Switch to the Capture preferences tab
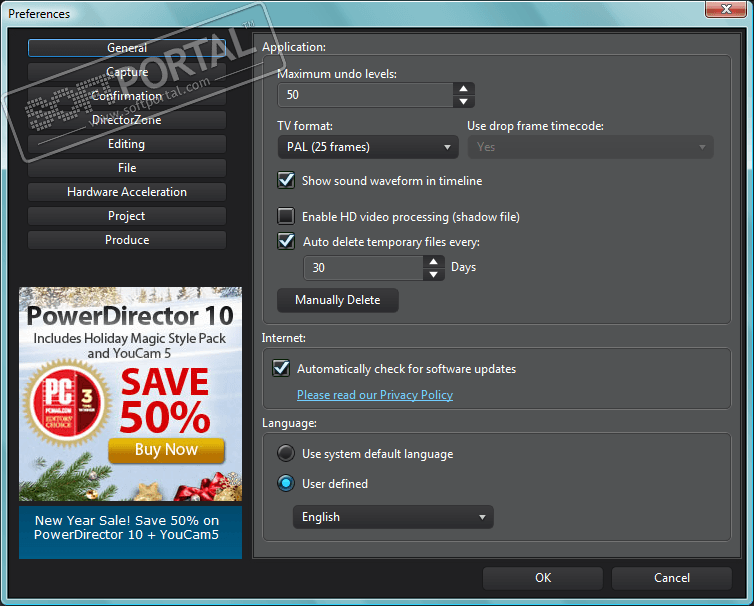The width and height of the screenshot is (754, 606). [x=127, y=72]
